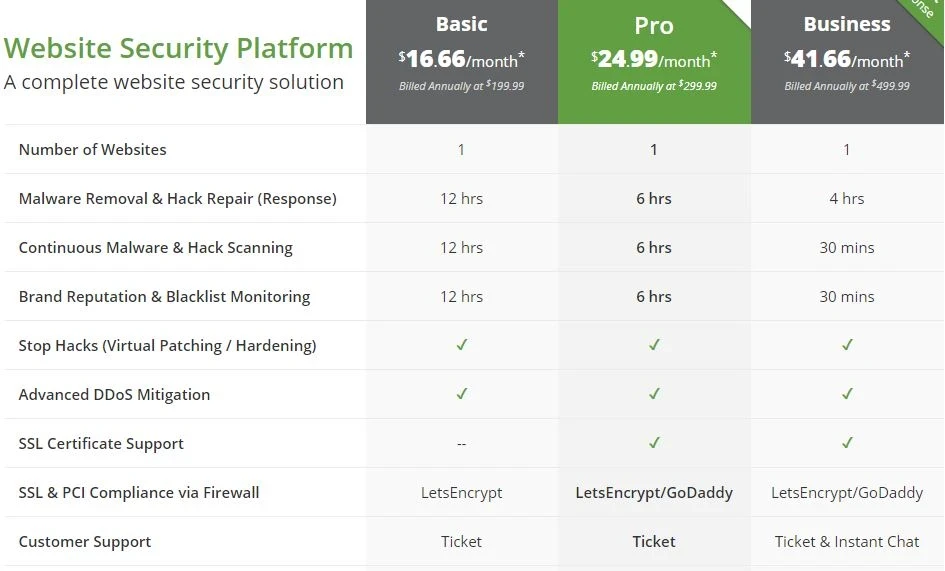
Task: Click Pro checkmark for Advanced DDoS Mitigation
Action: point(654,394)
